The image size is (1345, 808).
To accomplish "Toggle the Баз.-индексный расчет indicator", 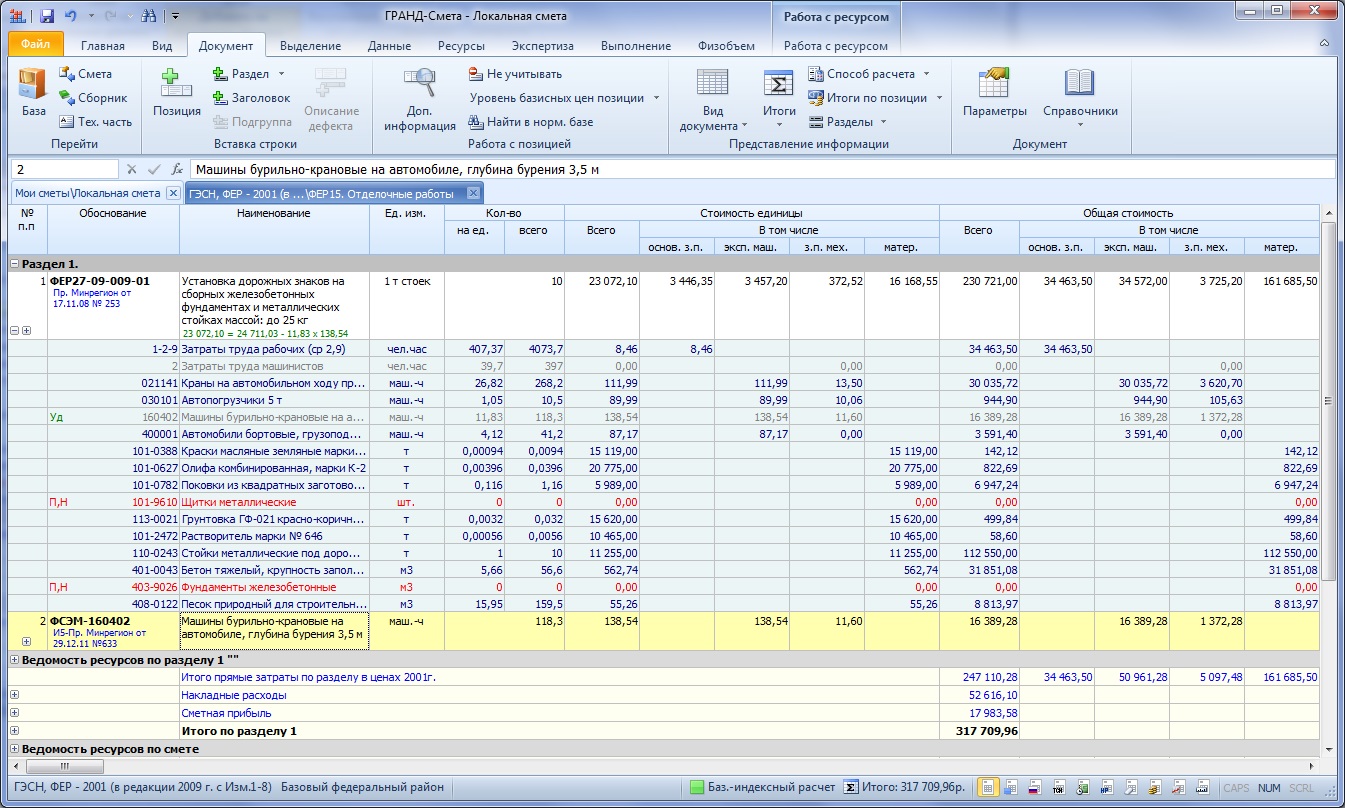I will pos(762,787).
